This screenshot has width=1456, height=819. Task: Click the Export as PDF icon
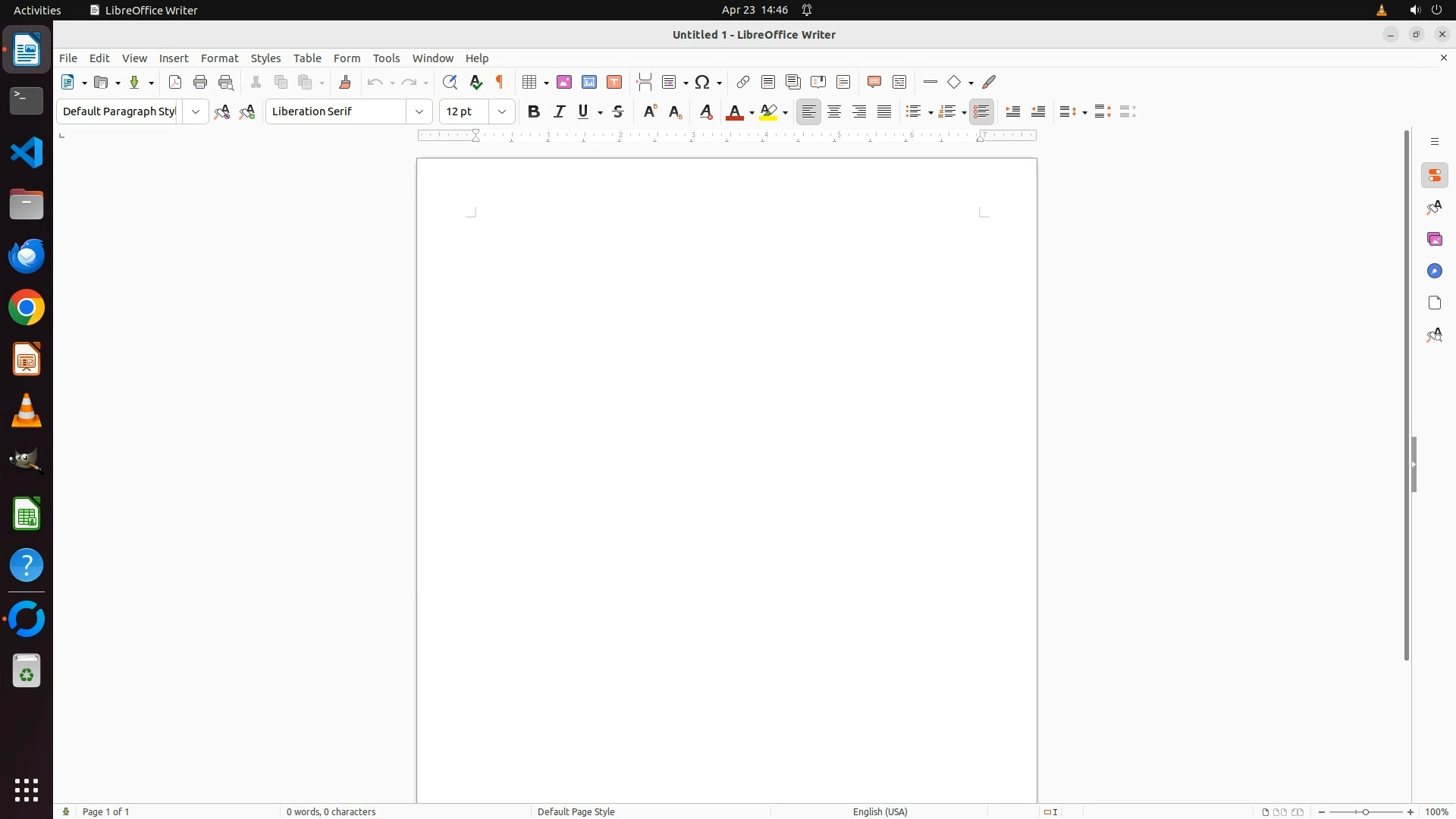point(175,83)
